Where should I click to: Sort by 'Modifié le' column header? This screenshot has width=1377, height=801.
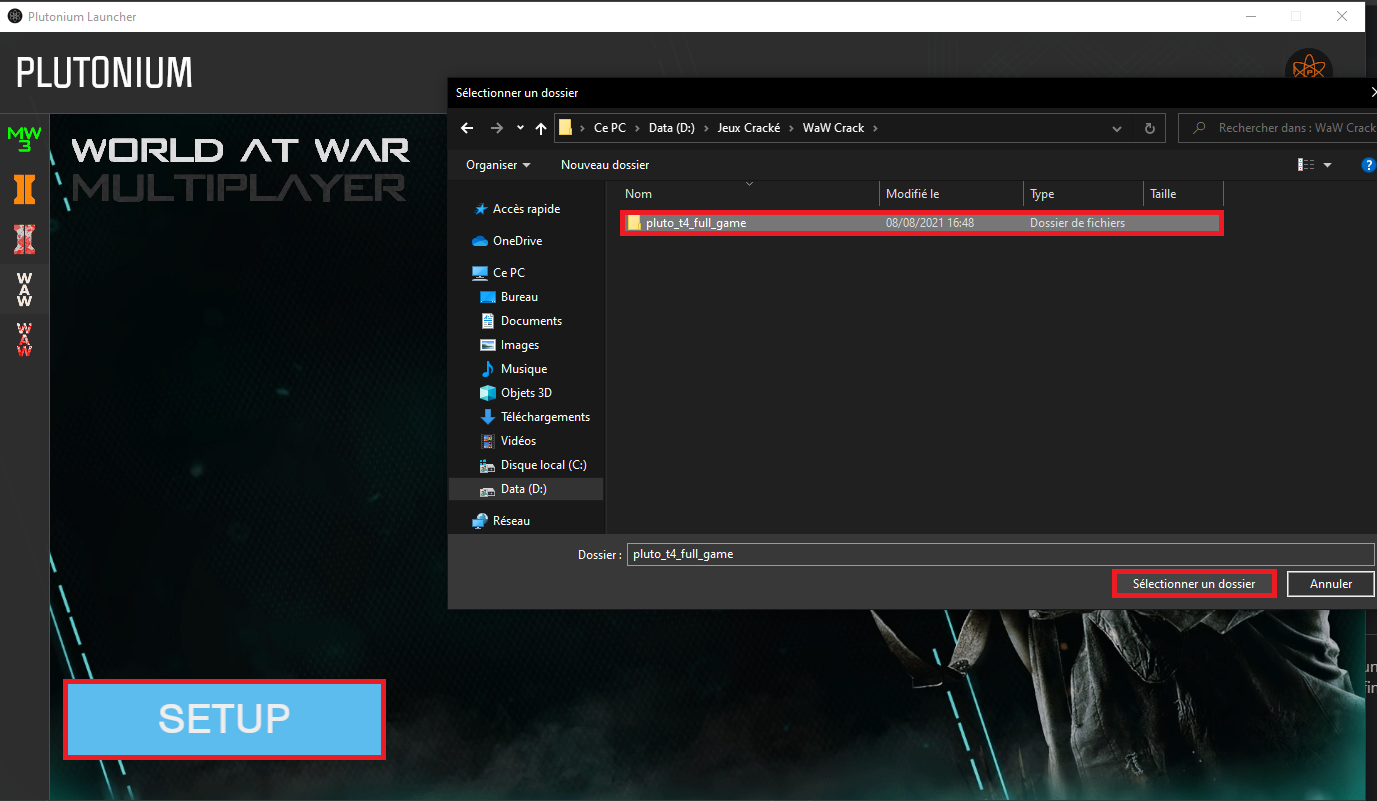(x=951, y=194)
